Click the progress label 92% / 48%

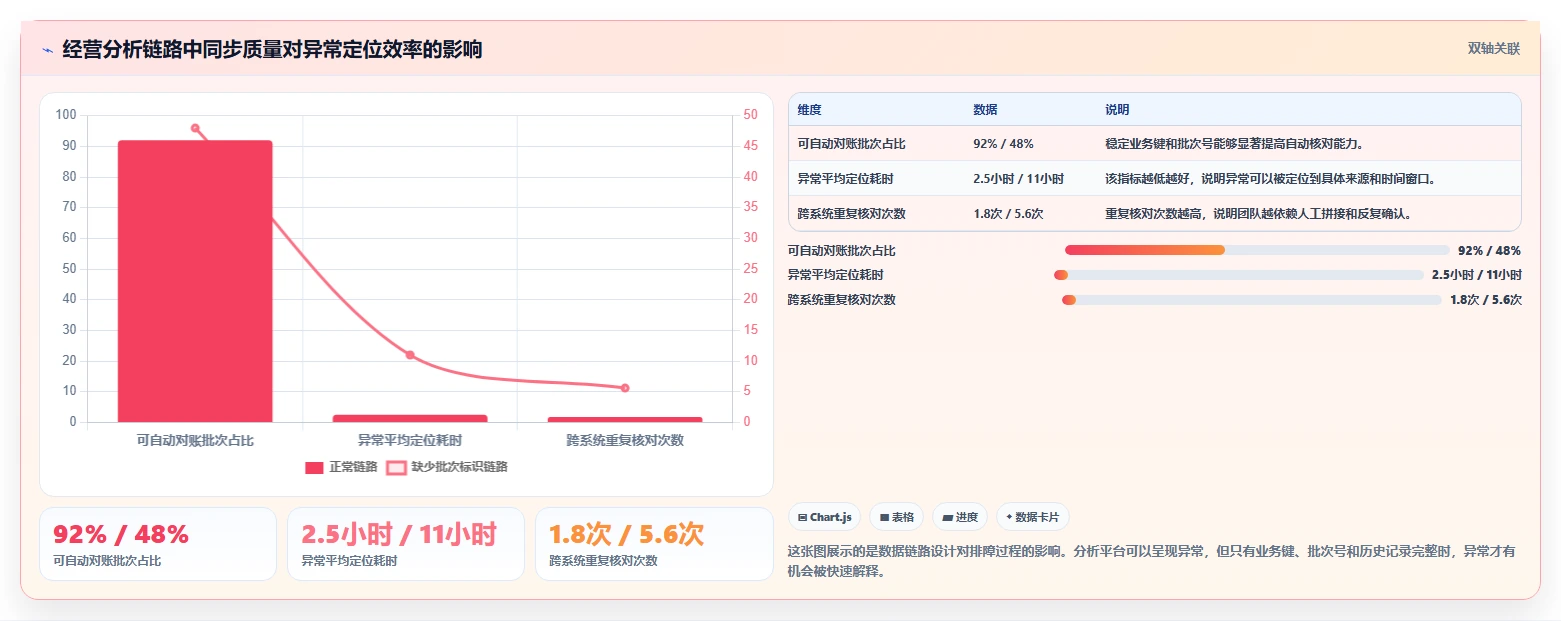click(x=1489, y=251)
